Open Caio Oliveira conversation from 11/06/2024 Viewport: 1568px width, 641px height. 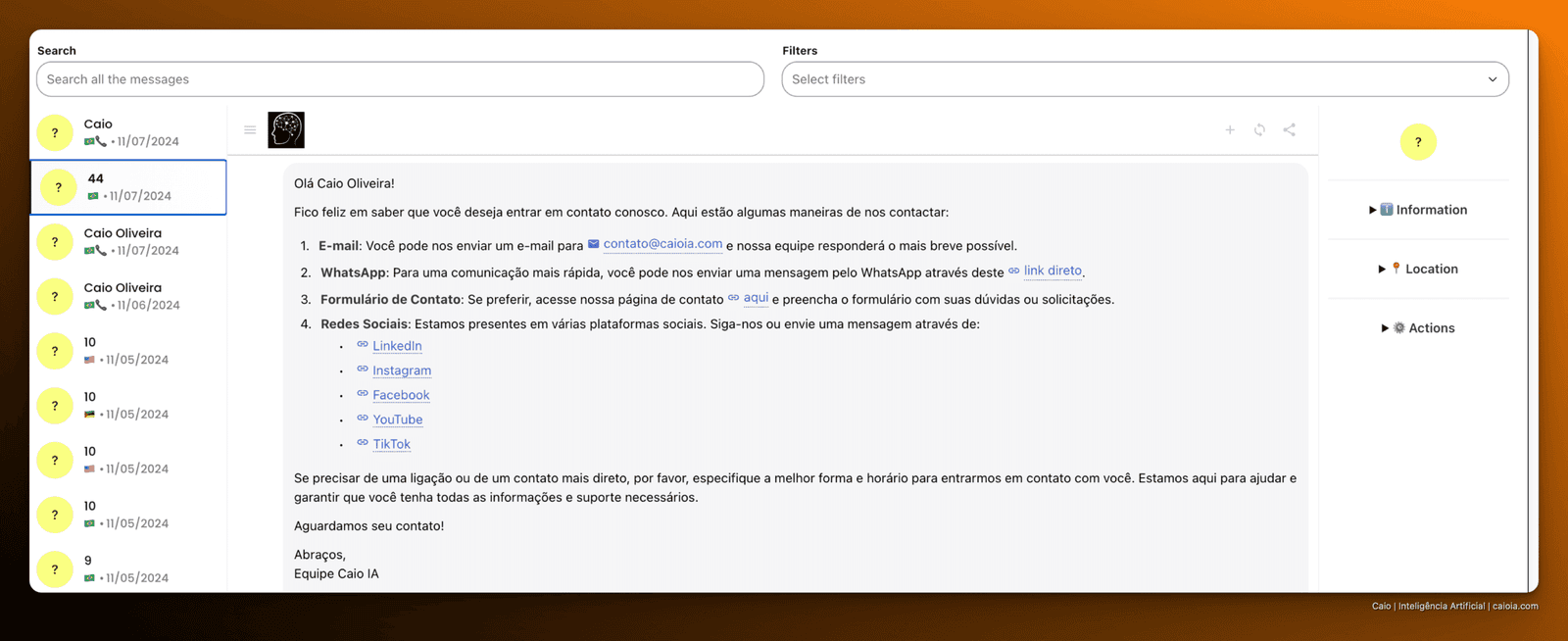(128, 296)
